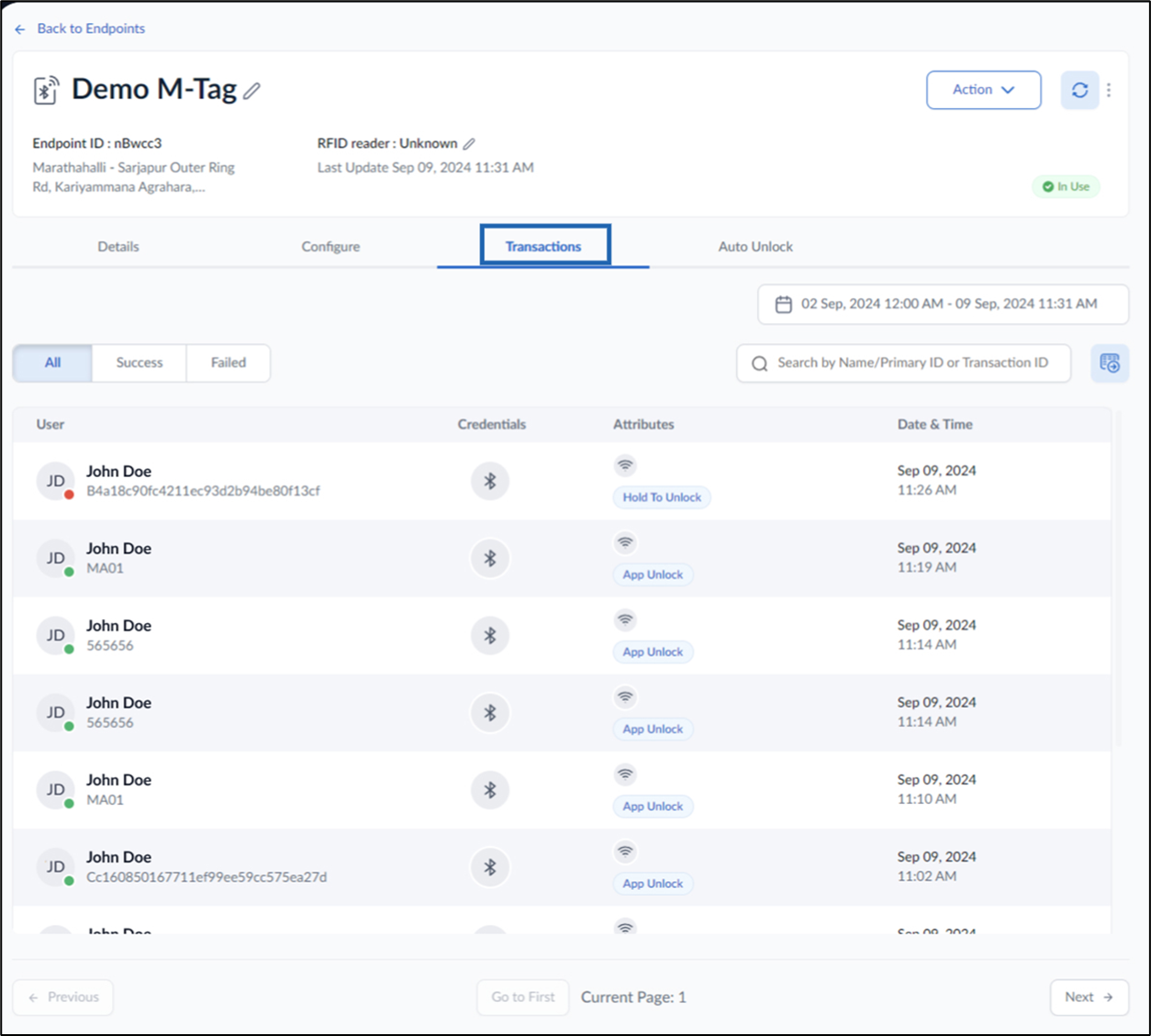
Task: Click the Go to First button
Action: click(x=522, y=997)
